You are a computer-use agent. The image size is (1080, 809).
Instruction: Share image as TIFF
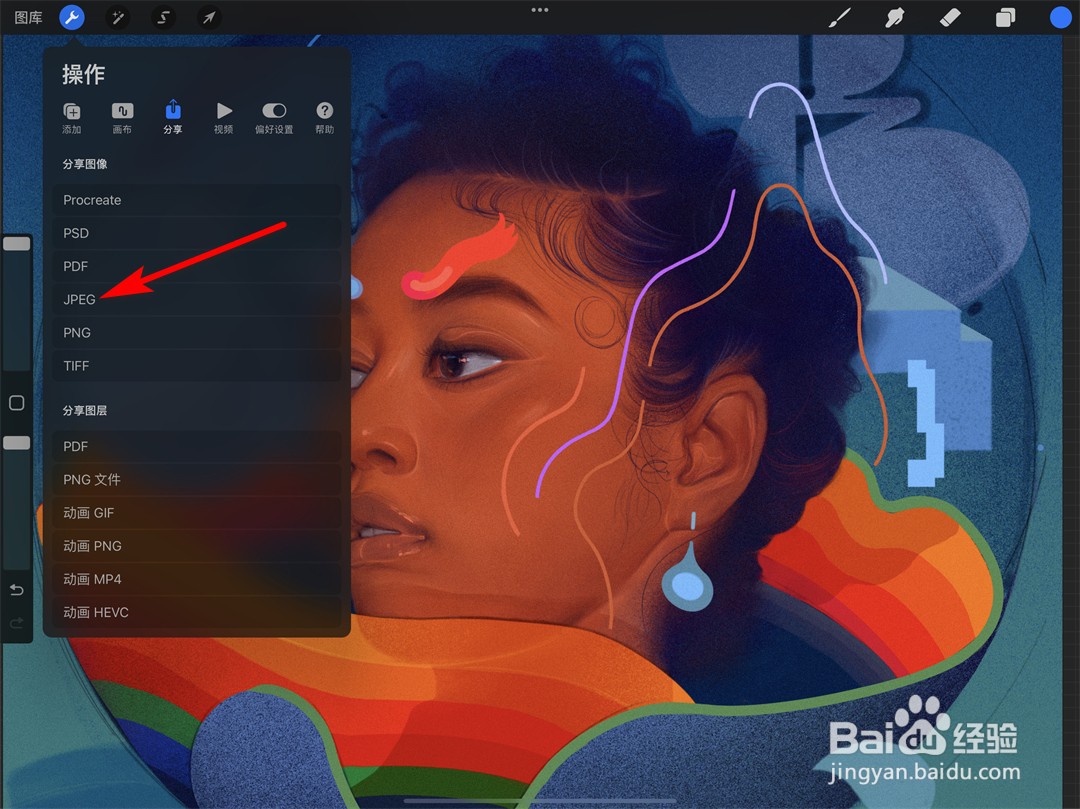point(196,366)
